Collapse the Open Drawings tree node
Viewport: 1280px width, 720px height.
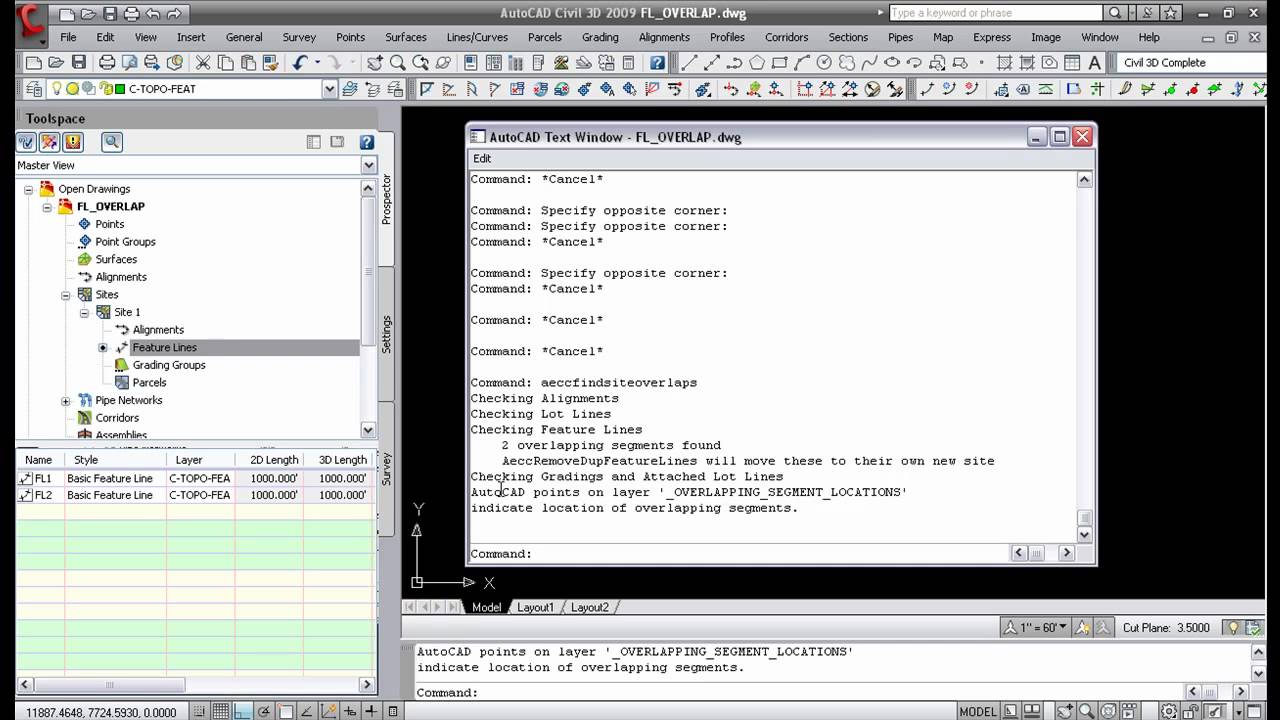[29, 189]
